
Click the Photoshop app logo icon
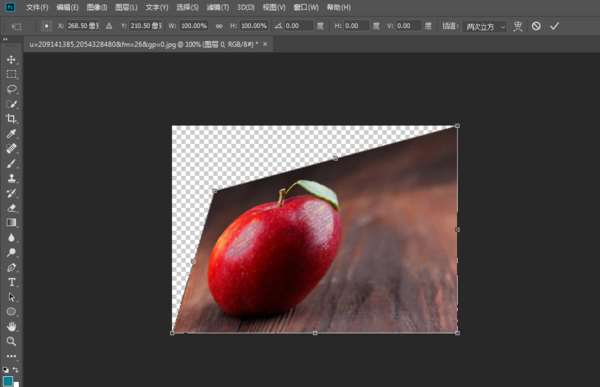point(10,7)
